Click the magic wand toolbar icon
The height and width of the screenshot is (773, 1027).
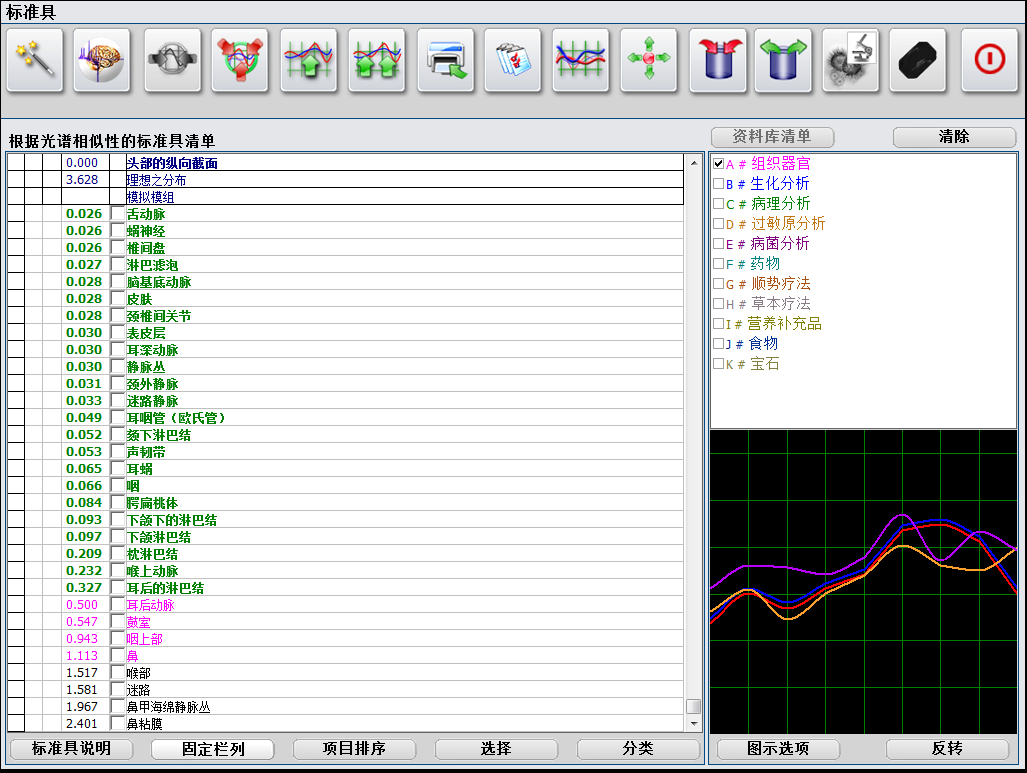(35, 60)
